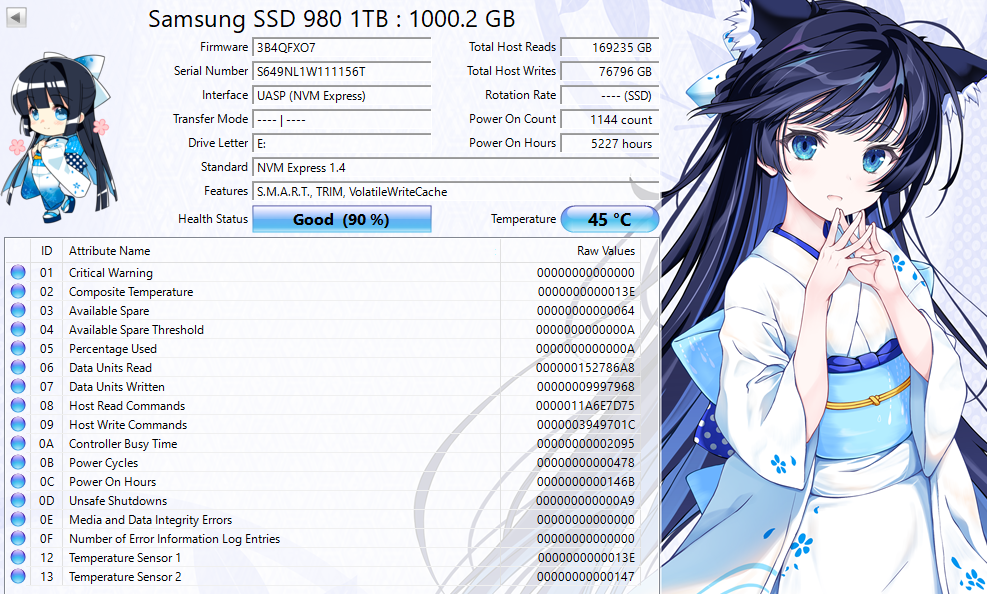
Task: Click the Composite Temperature attribute name
Action: pos(131,291)
